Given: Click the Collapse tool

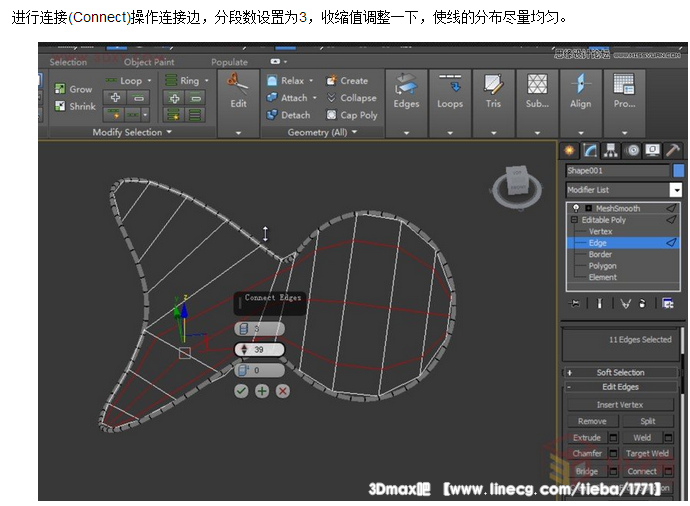Looking at the screenshot, I should pyautogui.click(x=352, y=98).
